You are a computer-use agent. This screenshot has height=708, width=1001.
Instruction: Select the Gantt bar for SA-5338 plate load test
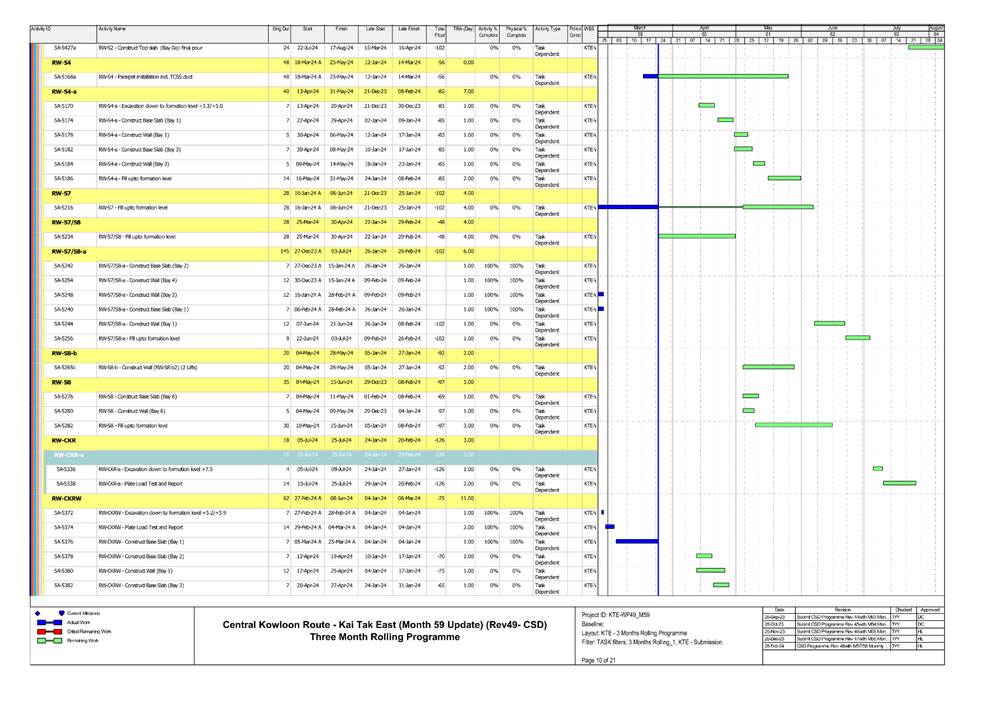[899, 483]
